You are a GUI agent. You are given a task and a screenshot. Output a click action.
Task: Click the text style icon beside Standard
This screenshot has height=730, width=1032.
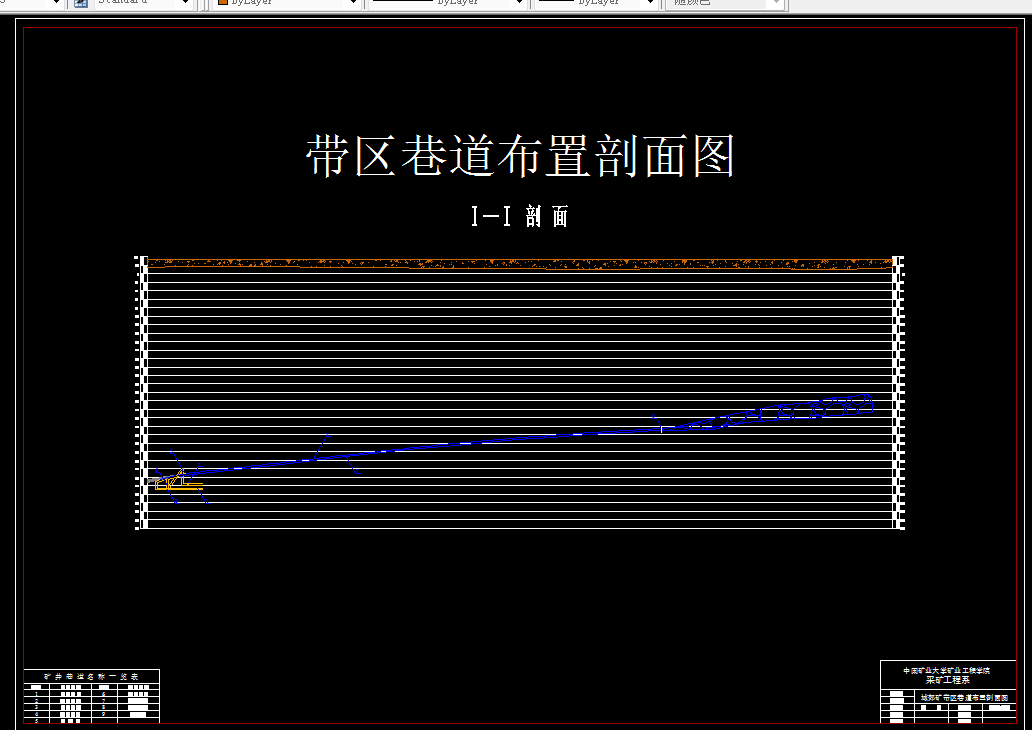[81, 3]
